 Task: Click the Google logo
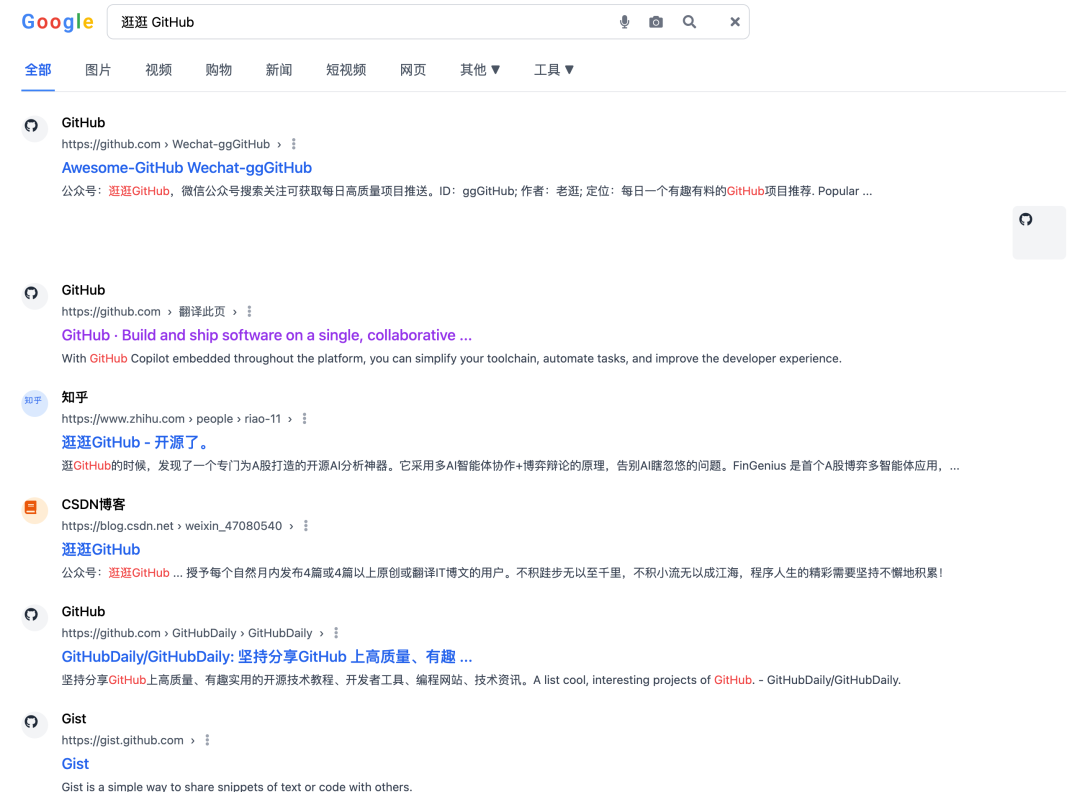(57, 21)
